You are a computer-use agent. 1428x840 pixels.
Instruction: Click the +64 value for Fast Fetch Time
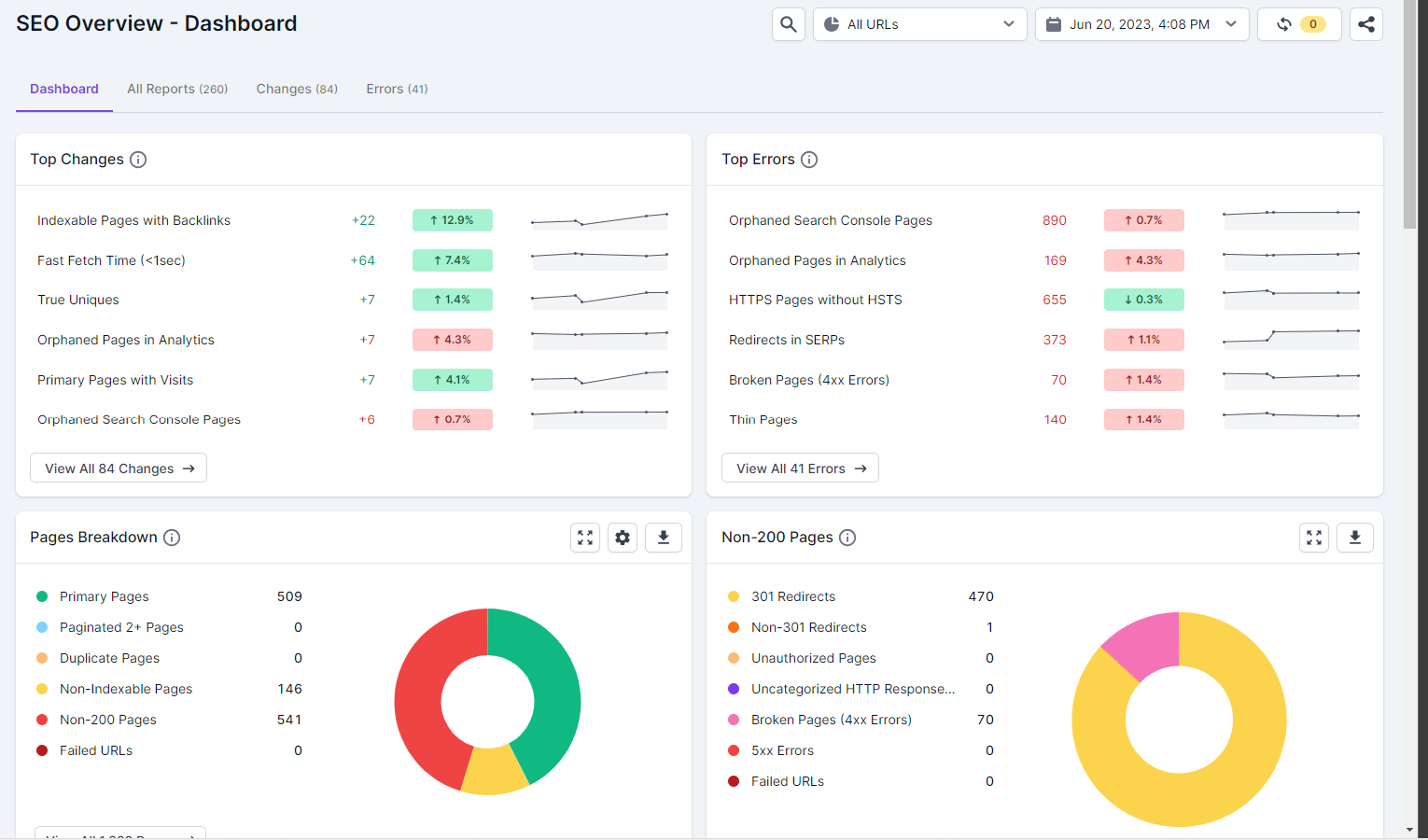pos(363,260)
